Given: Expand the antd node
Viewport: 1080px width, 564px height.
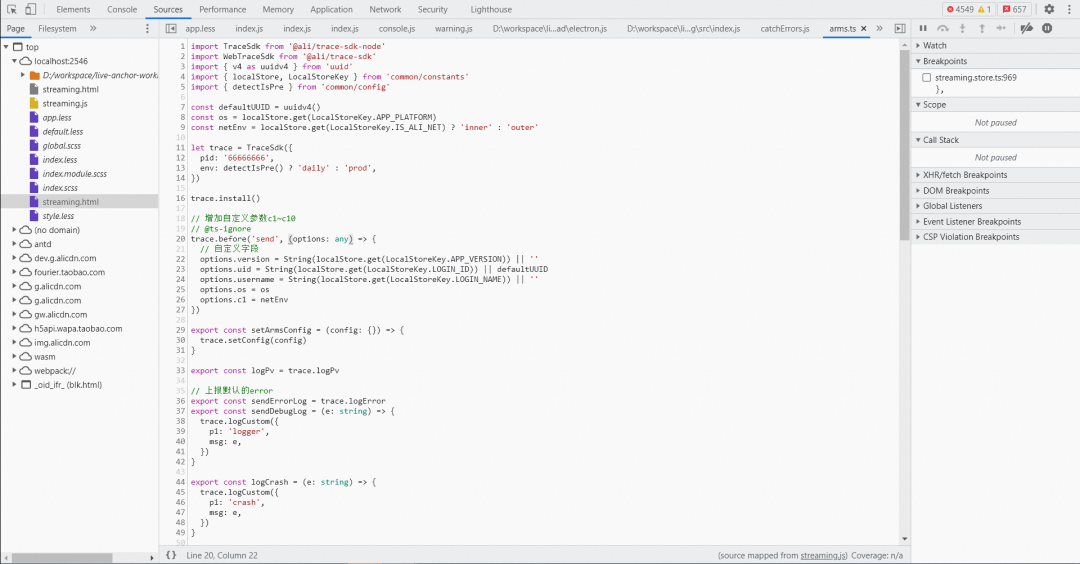Looking at the screenshot, I should (x=14, y=244).
